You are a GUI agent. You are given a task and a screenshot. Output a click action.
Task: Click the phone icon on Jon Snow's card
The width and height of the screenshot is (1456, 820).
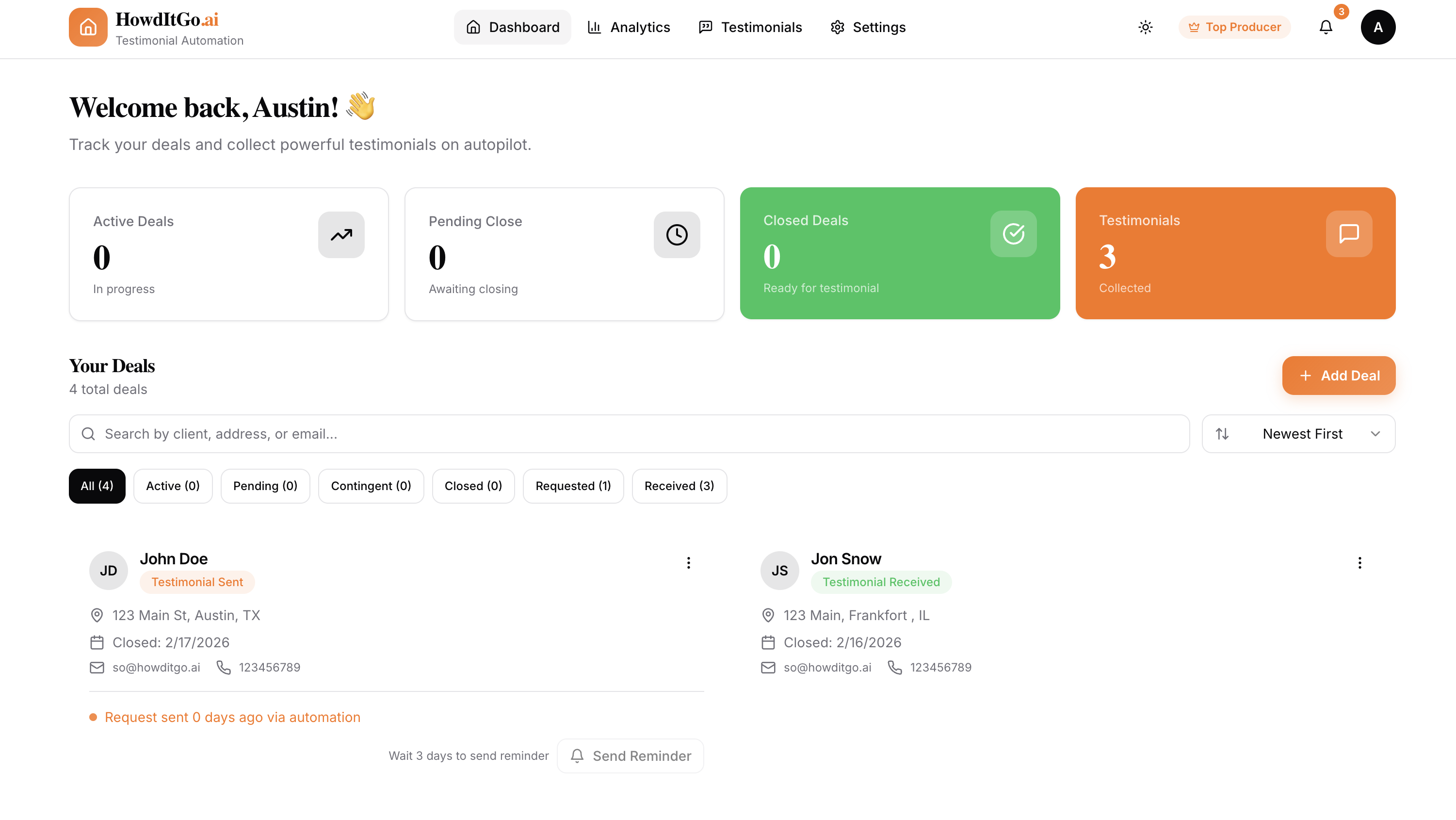point(895,667)
